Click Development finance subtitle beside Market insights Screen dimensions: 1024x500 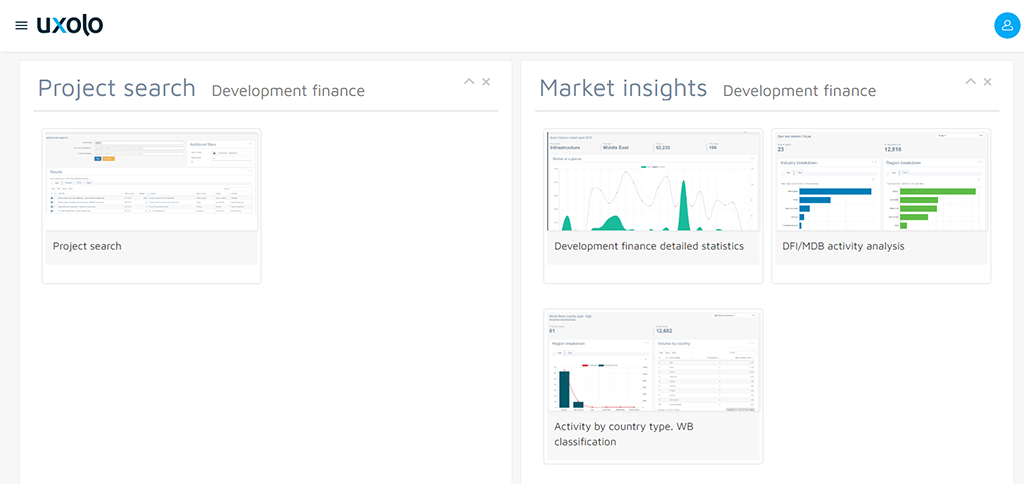799,91
